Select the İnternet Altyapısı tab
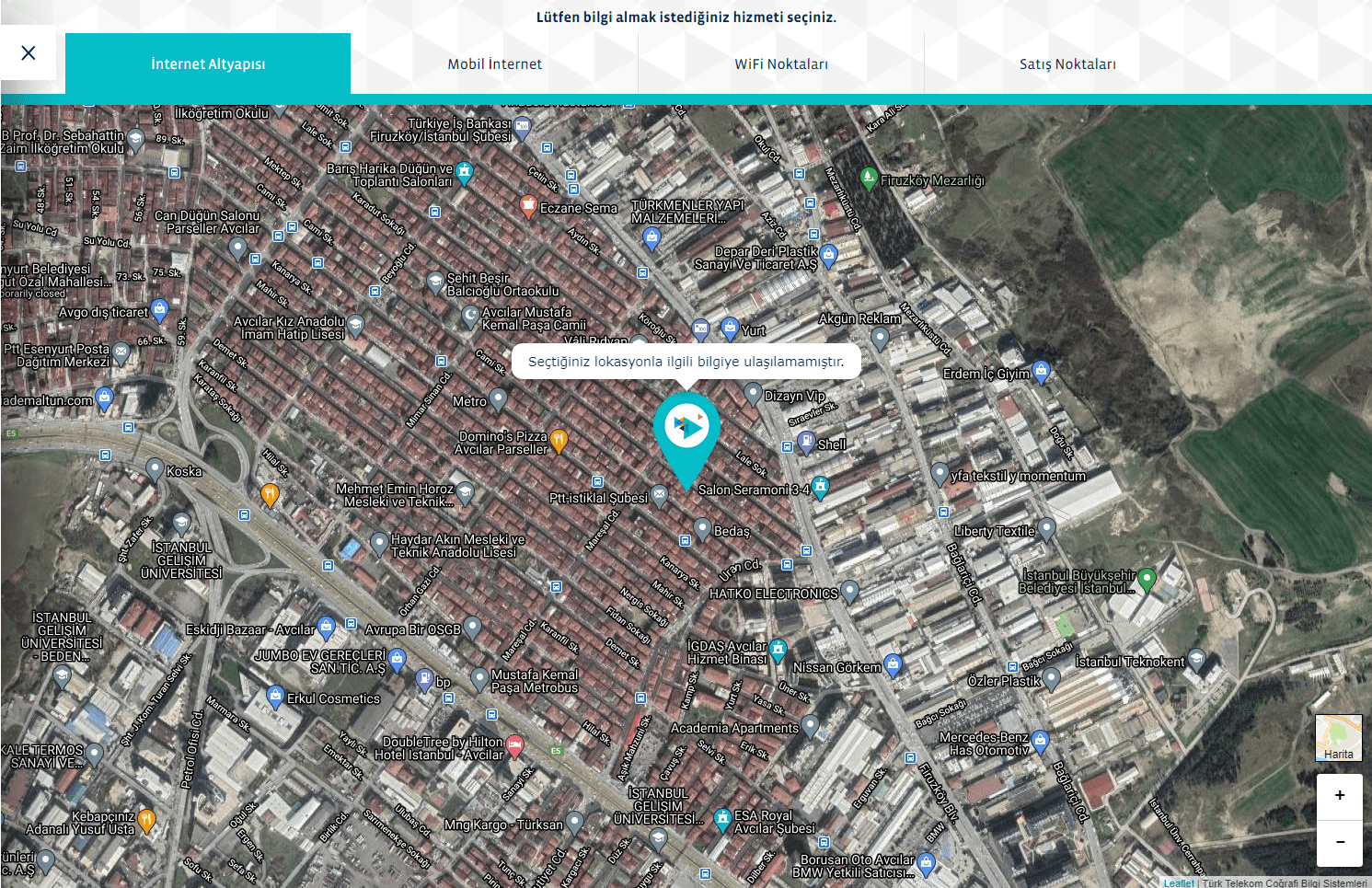Screen dimensions: 1372x888 [x=208, y=63]
